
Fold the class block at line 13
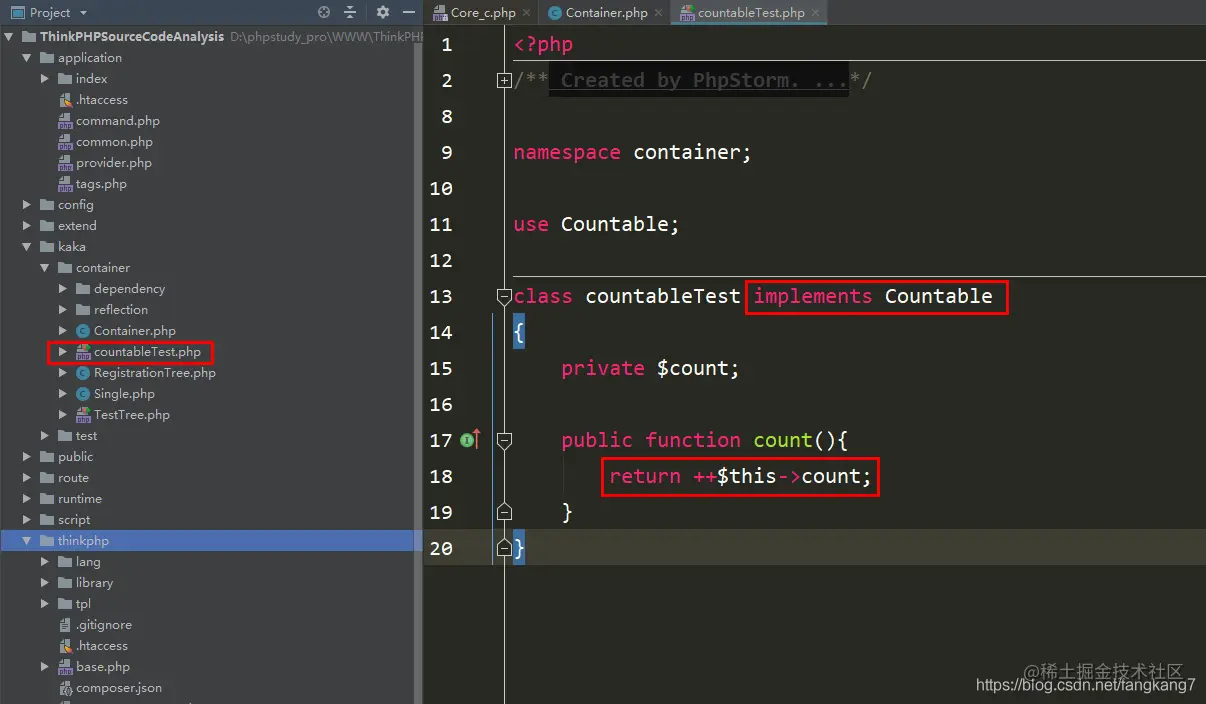504,296
